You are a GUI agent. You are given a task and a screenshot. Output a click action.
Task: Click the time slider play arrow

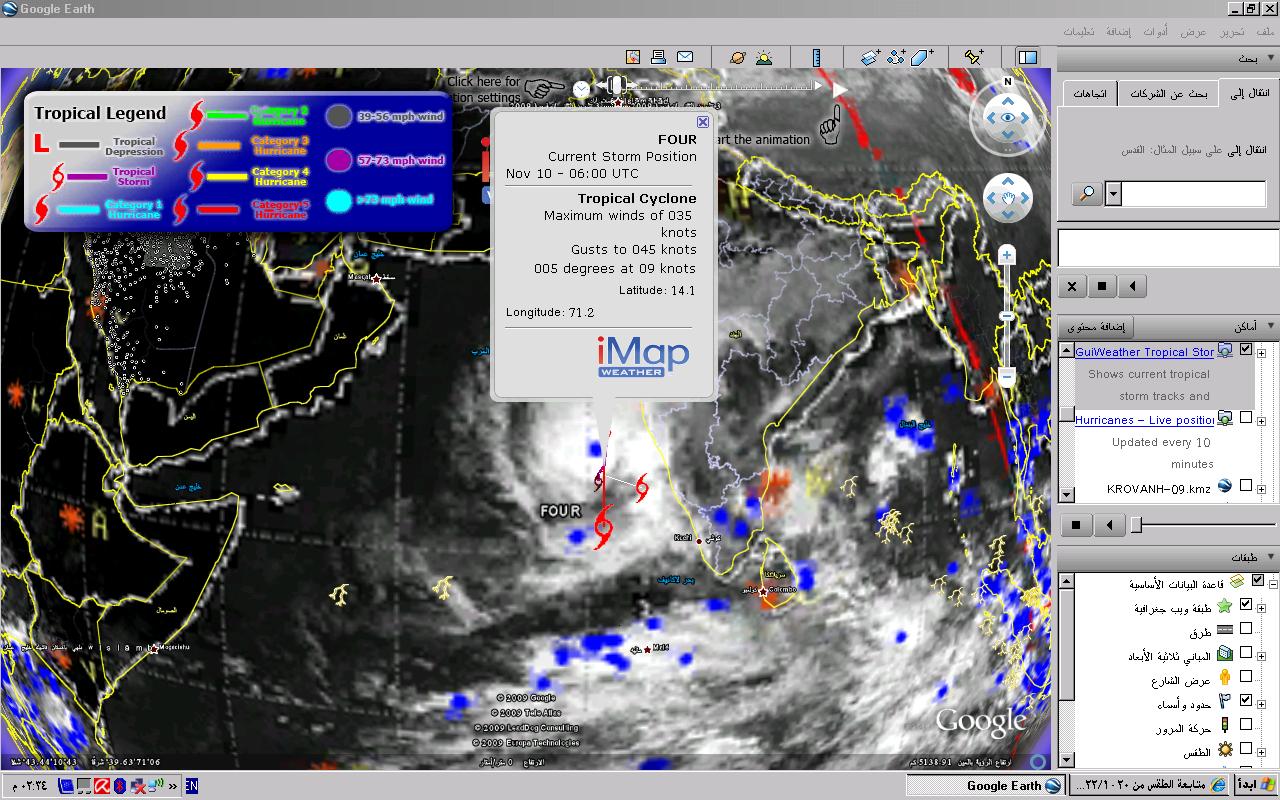tap(840, 90)
